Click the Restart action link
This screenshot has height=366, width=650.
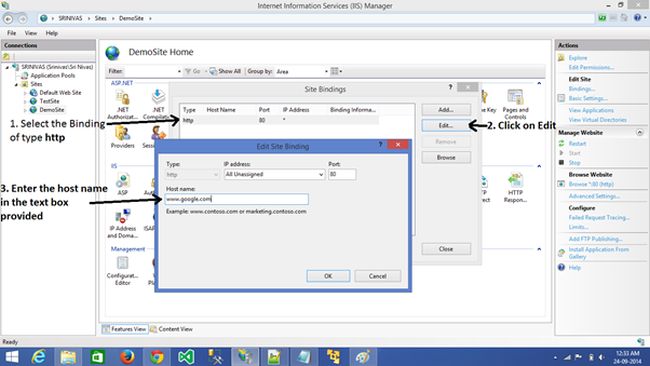[x=577, y=143]
